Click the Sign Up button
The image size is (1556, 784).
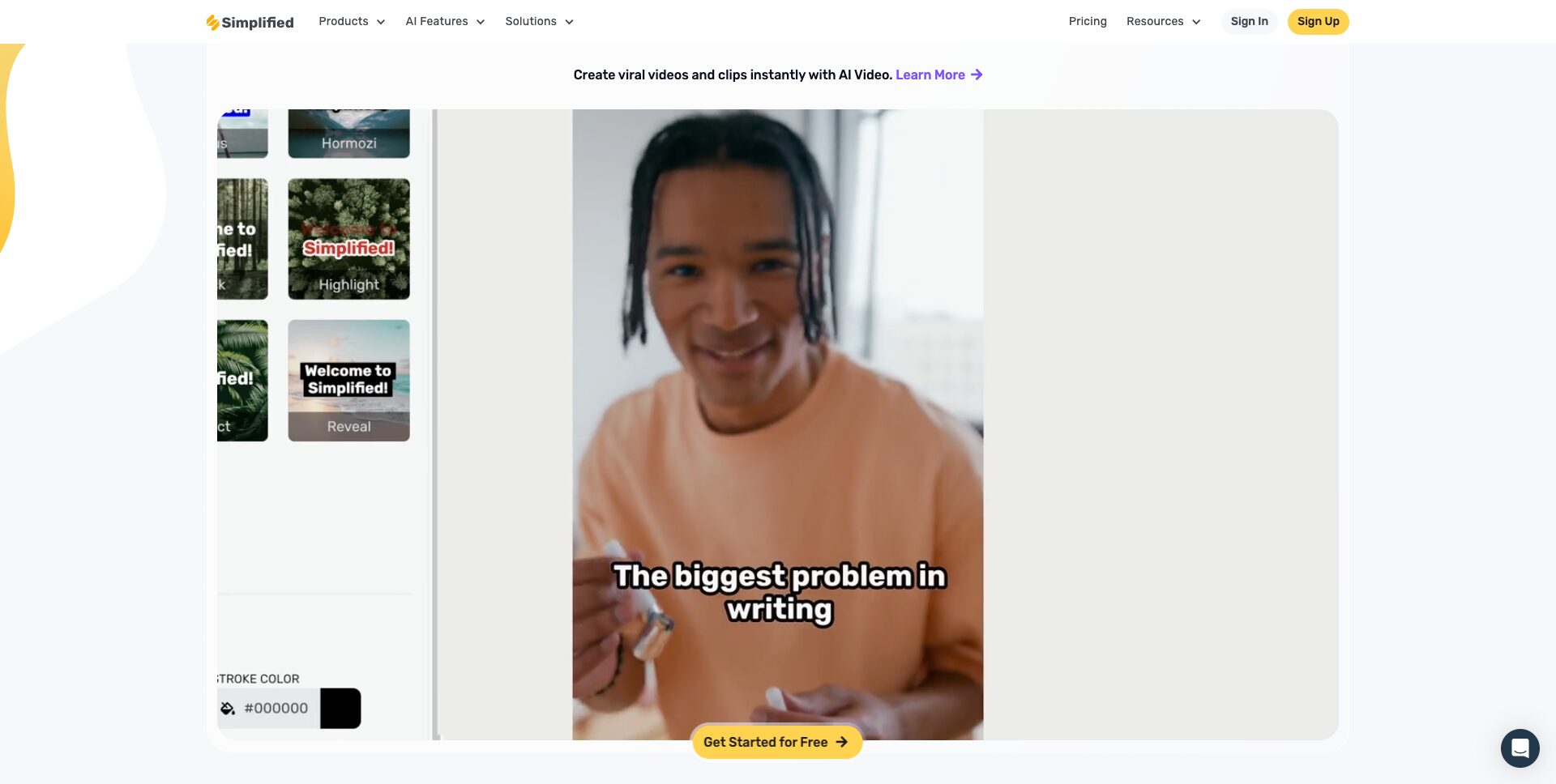coord(1318,22)
